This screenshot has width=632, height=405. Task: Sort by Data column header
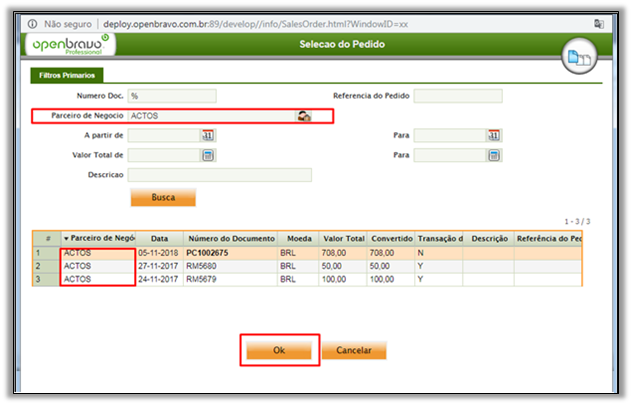click(159, 239)
